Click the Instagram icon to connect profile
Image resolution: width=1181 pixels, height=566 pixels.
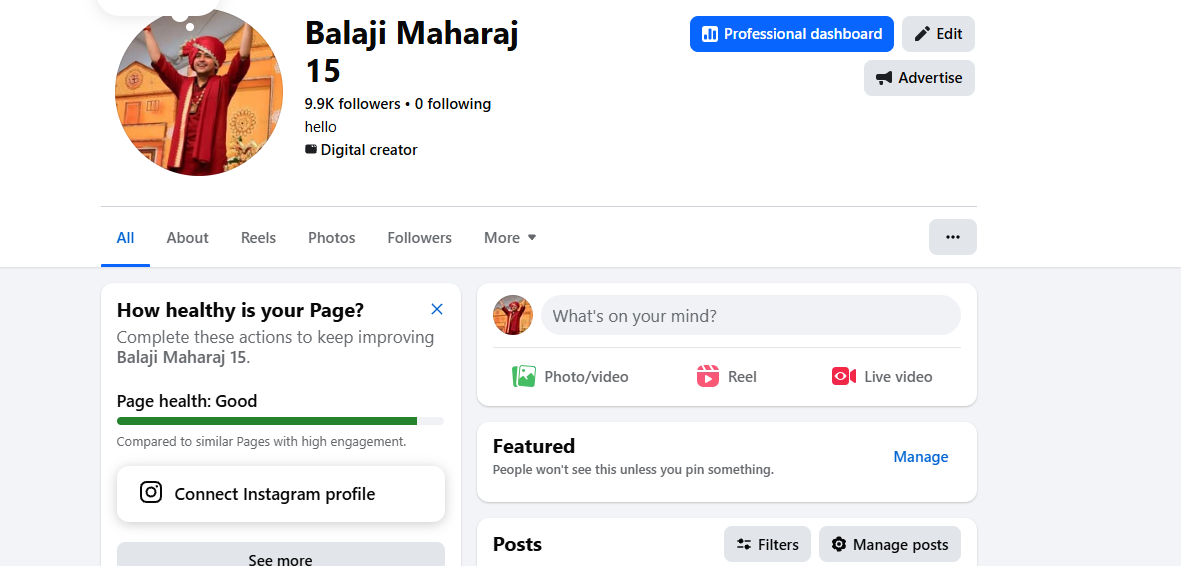coord(151,493)
